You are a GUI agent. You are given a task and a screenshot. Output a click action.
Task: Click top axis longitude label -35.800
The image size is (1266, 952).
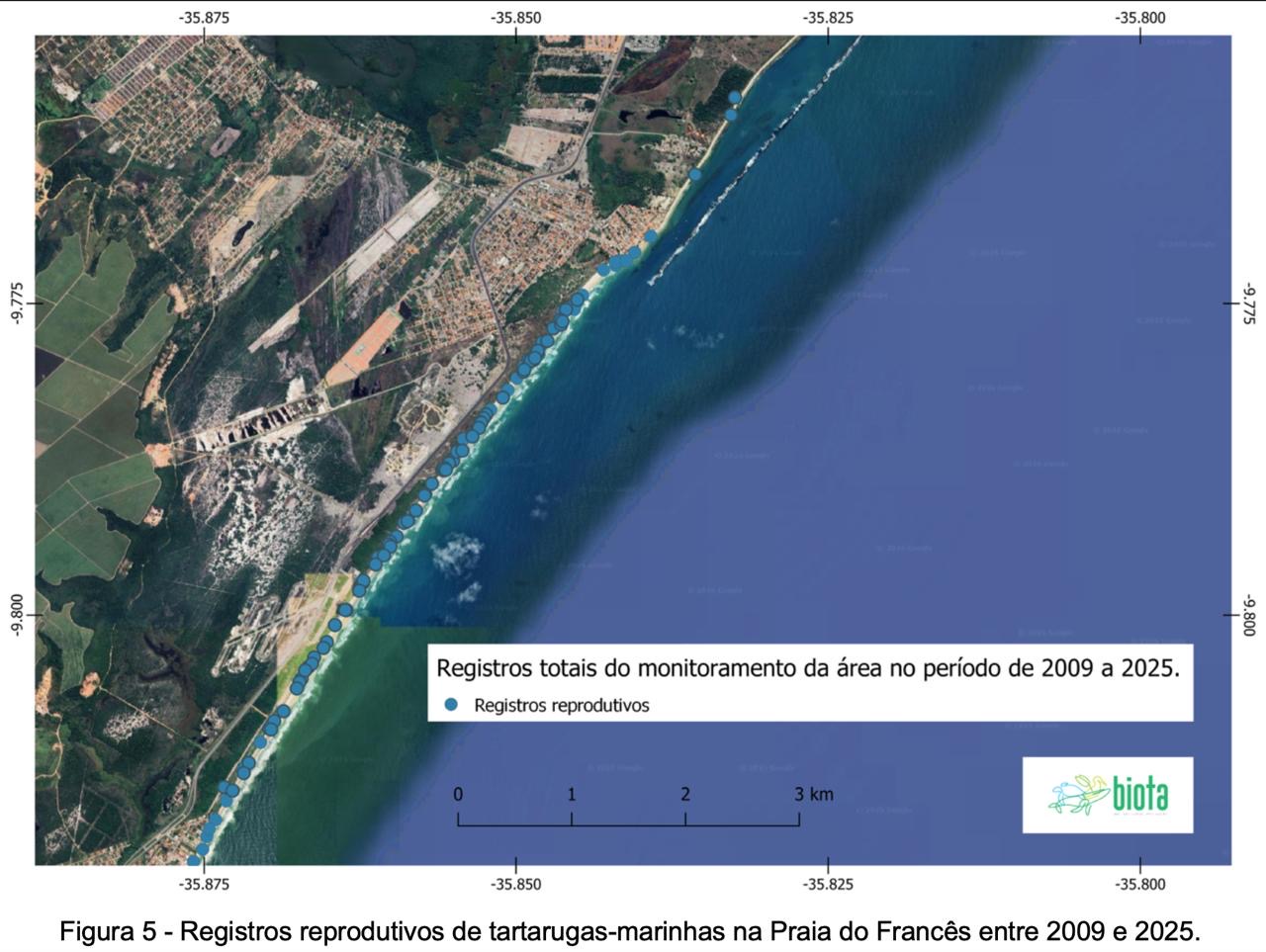[1140, 17]
